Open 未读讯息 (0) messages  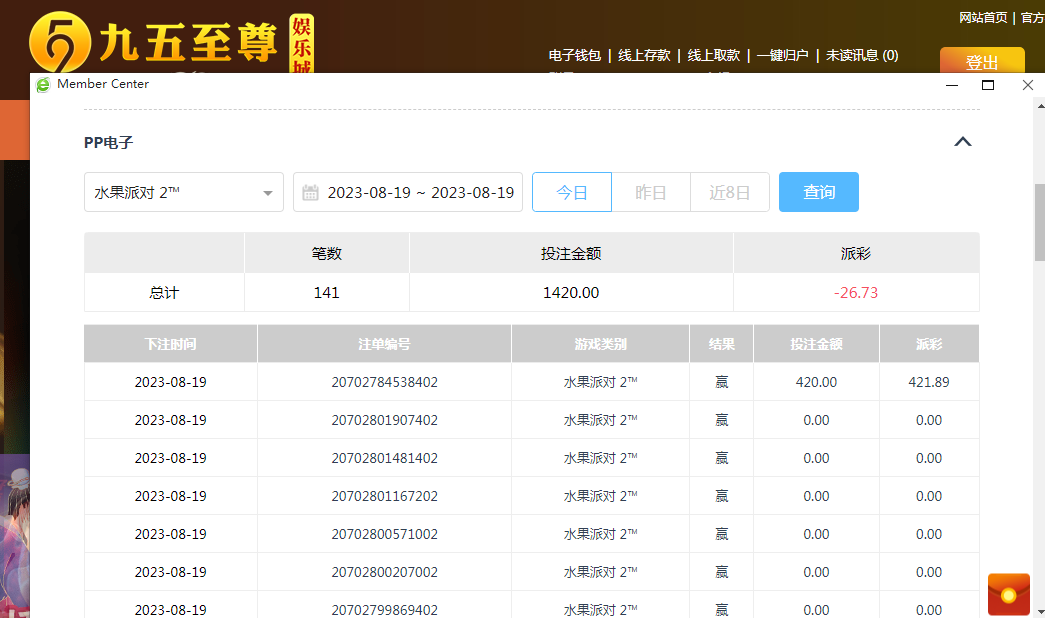point(861,56)
